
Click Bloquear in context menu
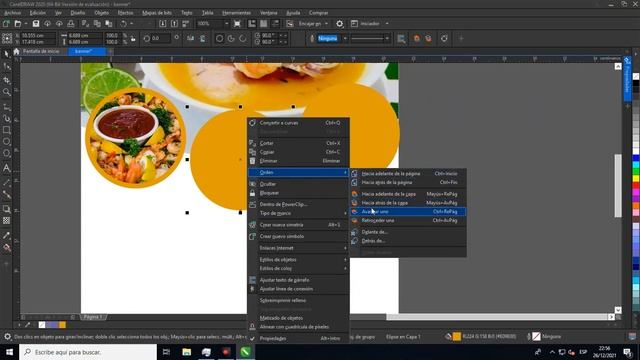pos(298,193)
